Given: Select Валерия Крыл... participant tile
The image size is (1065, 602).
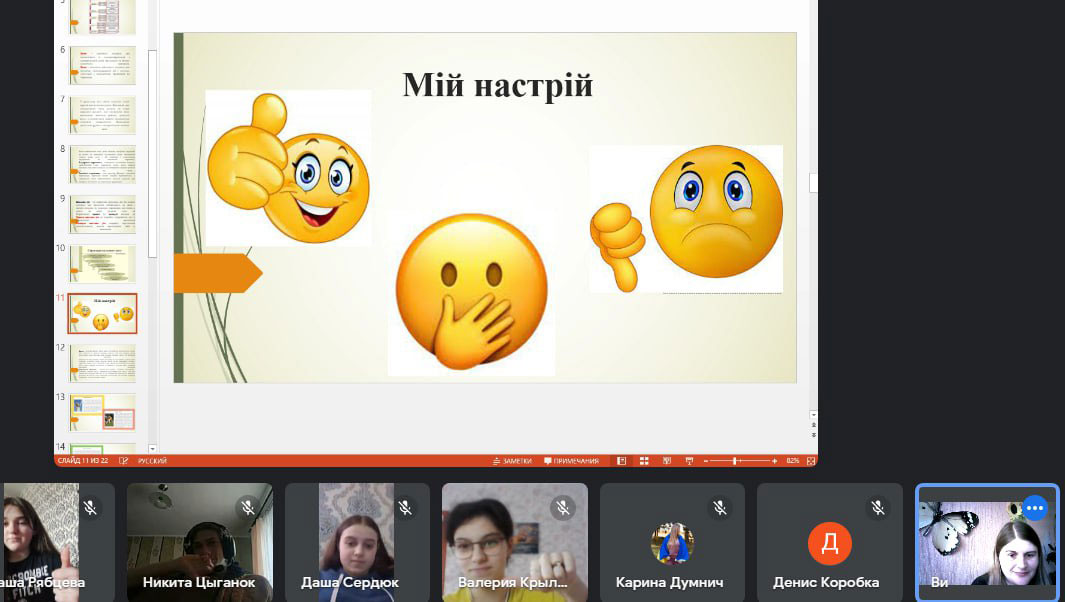Looking at the screenshot, I should (515, 542).
